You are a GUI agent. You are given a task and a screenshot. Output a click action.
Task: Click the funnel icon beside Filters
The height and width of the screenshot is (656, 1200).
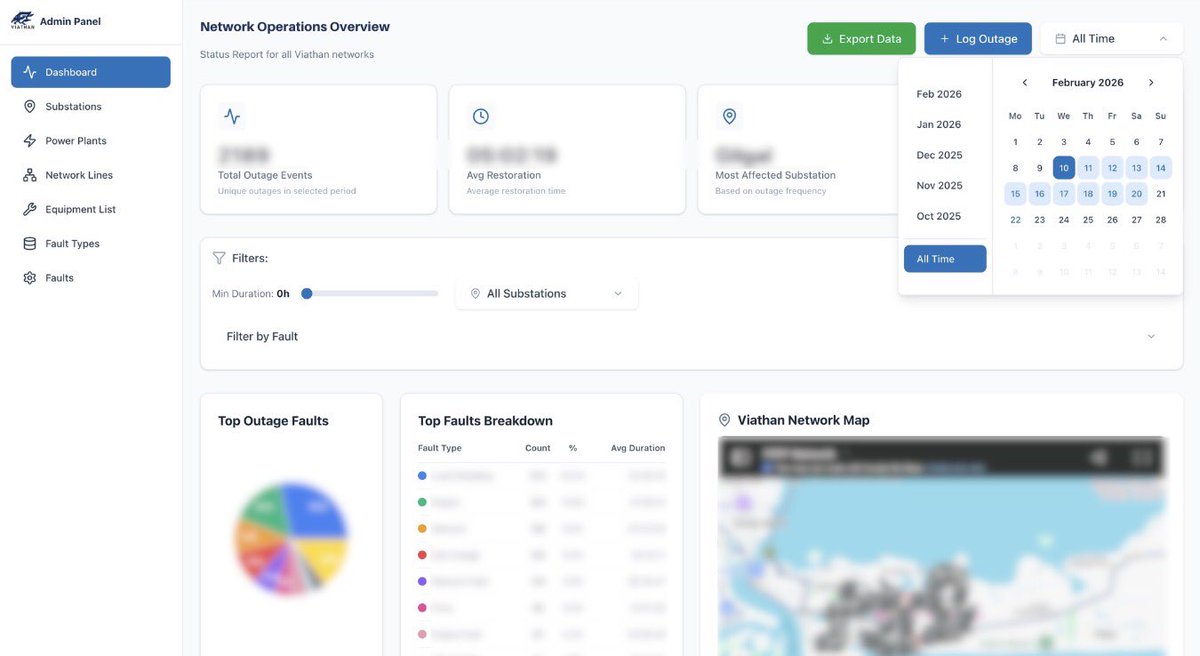(x=219, y=258)
